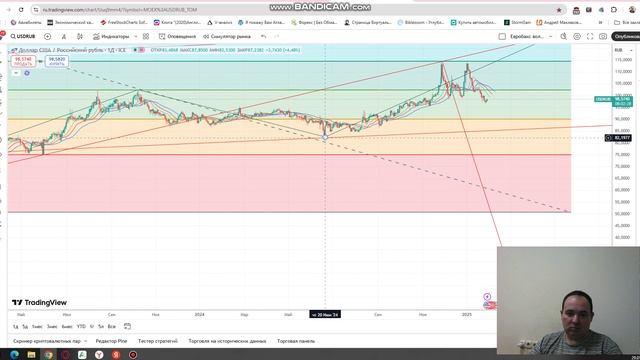Show more bookmarks chevron
Viewport: 640px width, 360px height.
600,22
